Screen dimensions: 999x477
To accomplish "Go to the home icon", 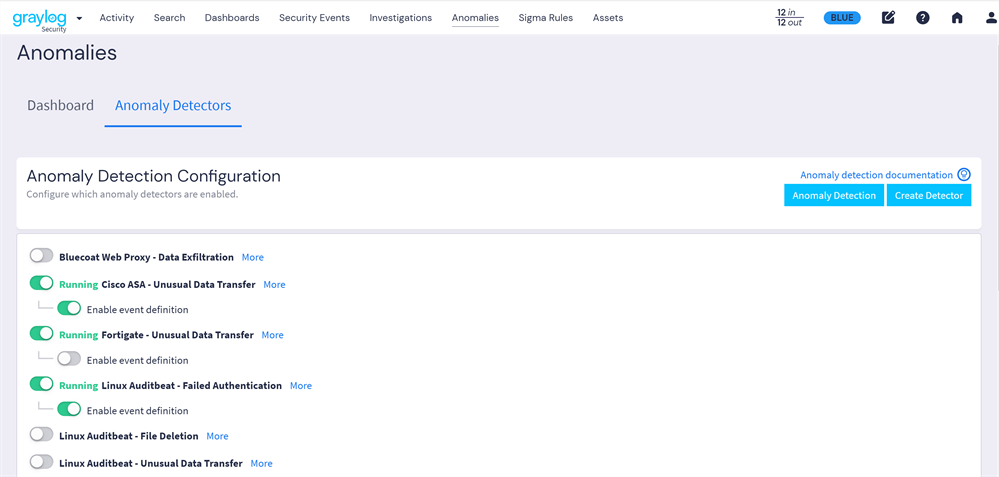I will click(957, 18).
